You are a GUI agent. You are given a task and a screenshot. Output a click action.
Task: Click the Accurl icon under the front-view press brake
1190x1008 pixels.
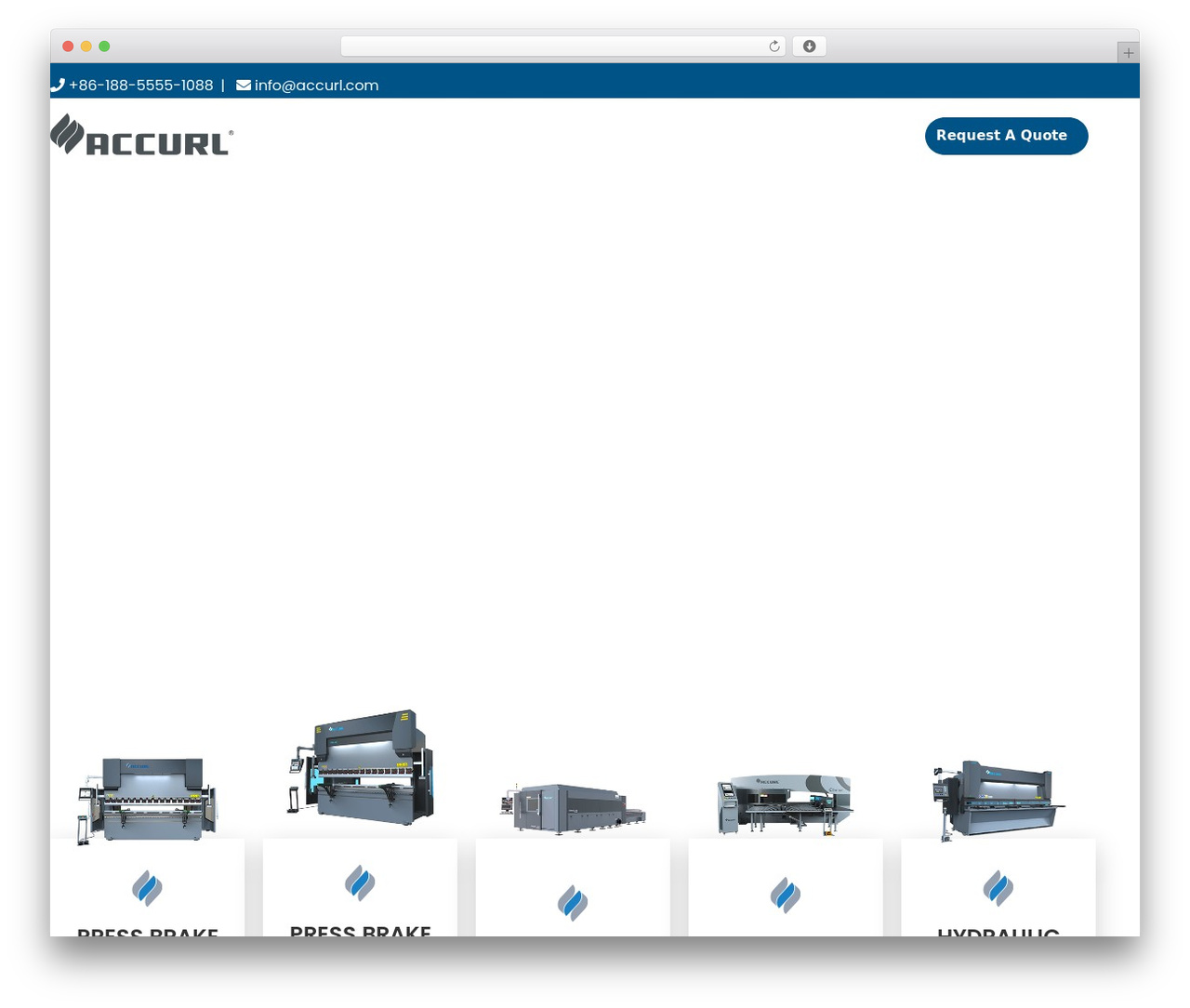click(147, 888)
